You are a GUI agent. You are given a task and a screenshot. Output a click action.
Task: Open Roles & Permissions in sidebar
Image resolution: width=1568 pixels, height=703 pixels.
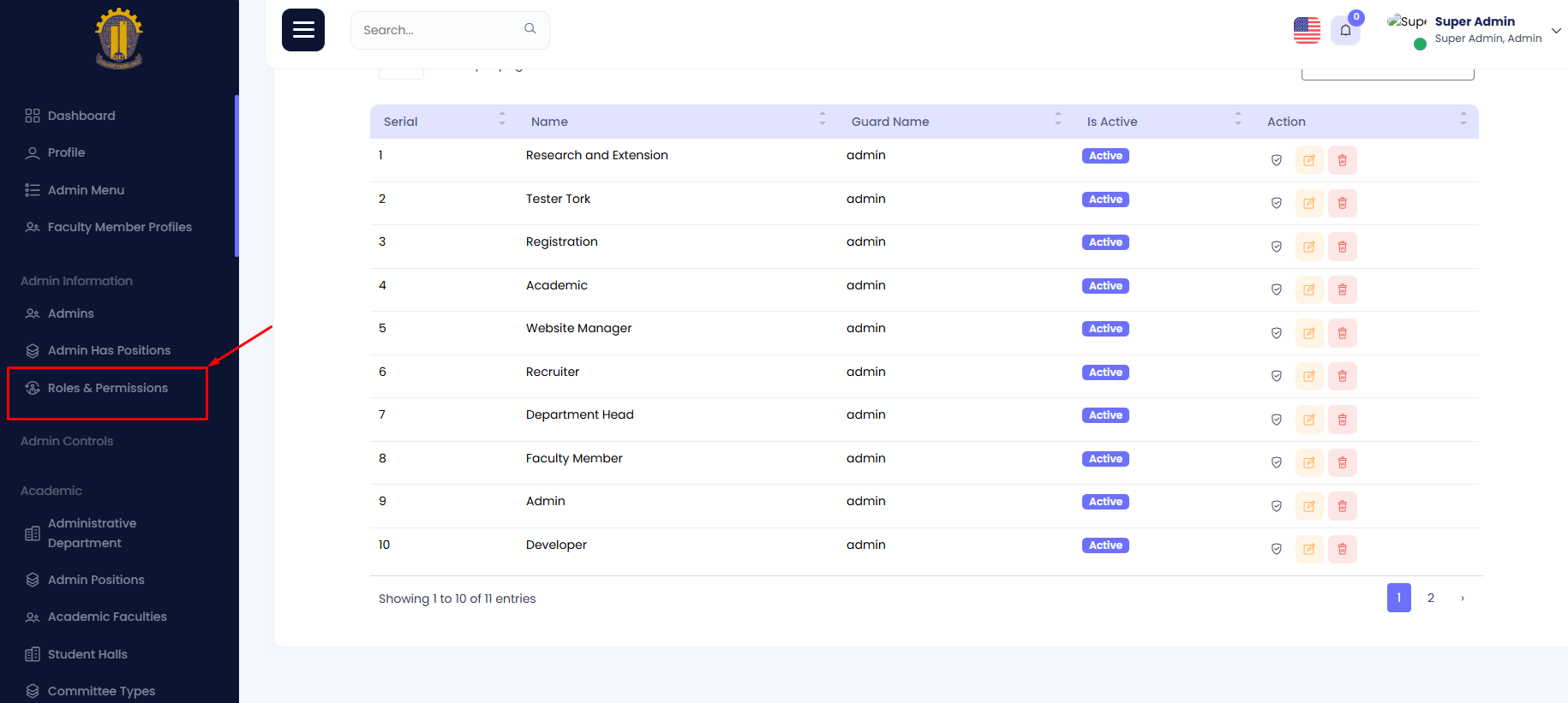[108, 388]
